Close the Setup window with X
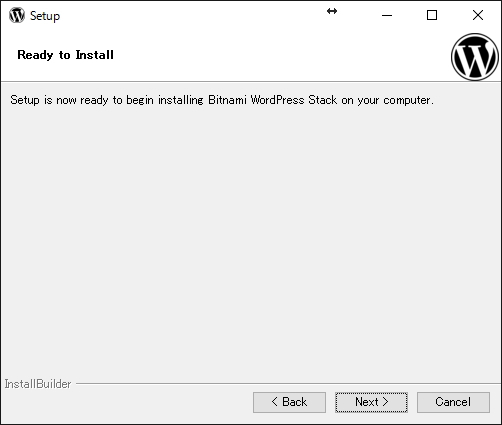The image size is (502, 425). click(x=478, y=15)
